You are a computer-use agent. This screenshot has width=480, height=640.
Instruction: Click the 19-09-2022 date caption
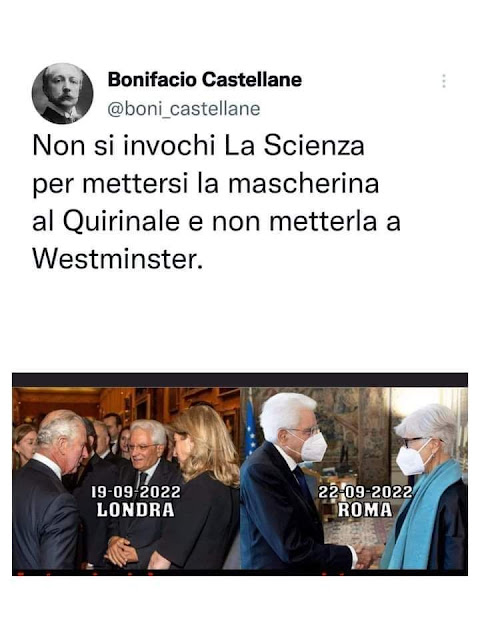135,492
